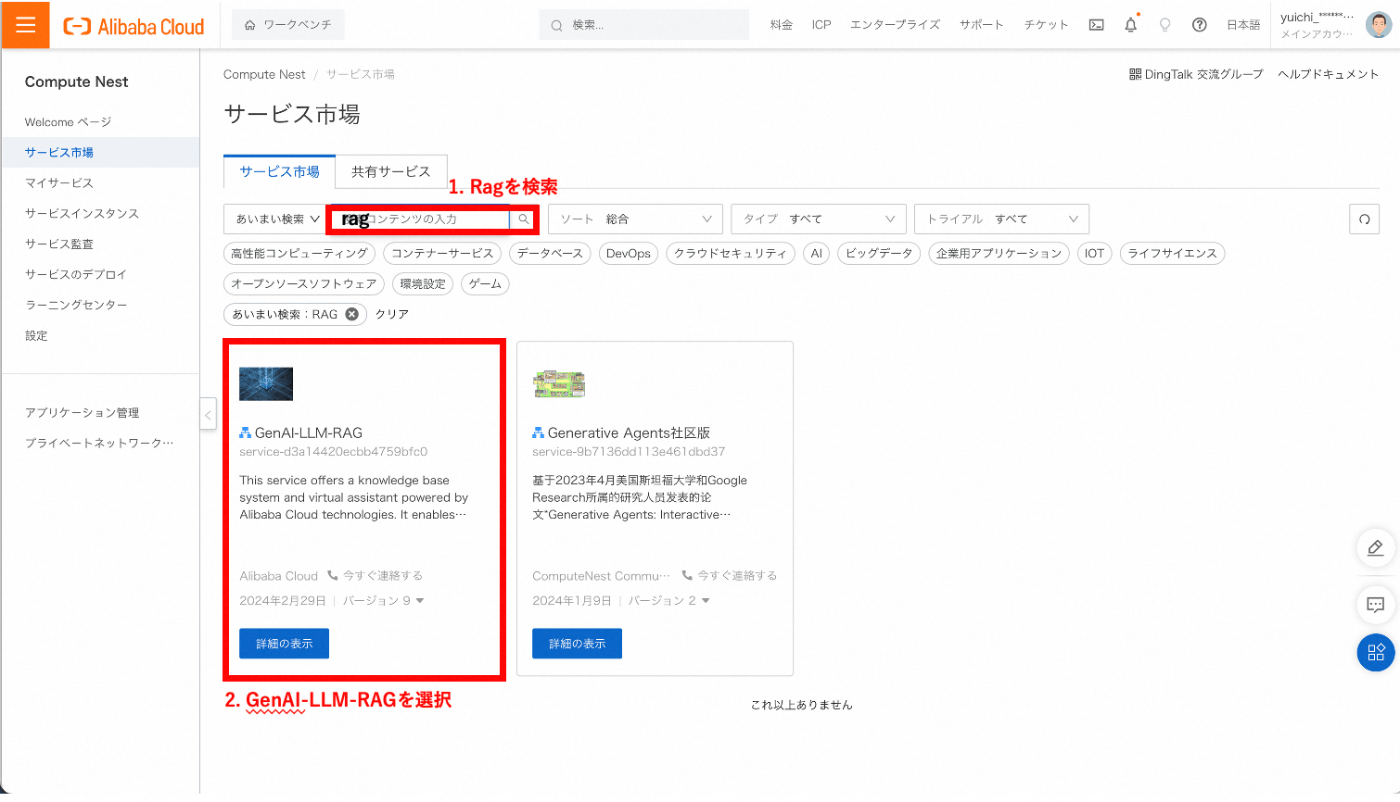Filter by AI category tag
Image resolution: width=1400 pixels, height=802 pixels.
click(816, 253)
